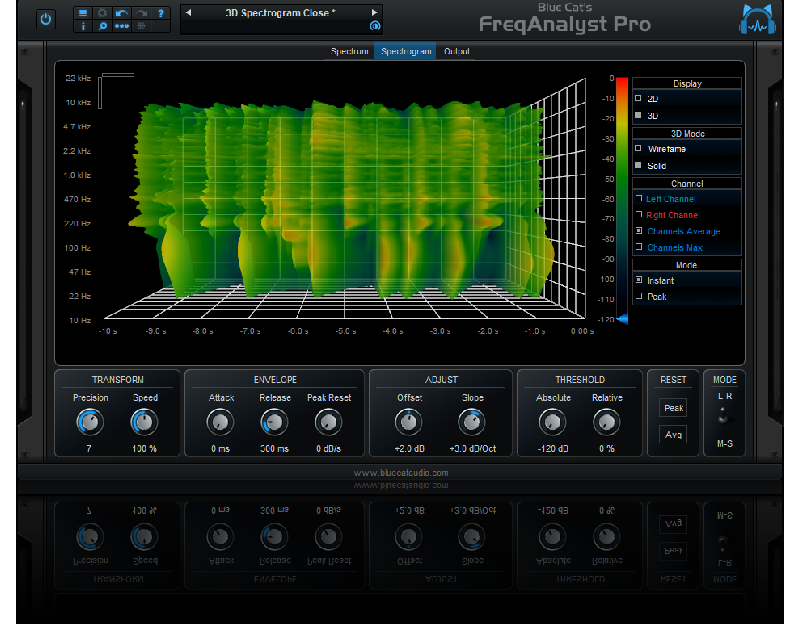Click the Absolute value -120 dB
Viewport: 800px width, 624px height.
(553, 448)
